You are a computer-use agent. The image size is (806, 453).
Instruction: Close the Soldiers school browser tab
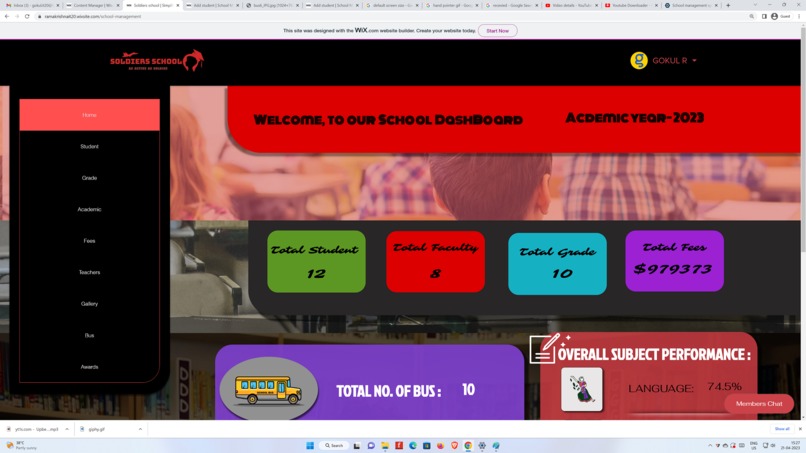178,5
